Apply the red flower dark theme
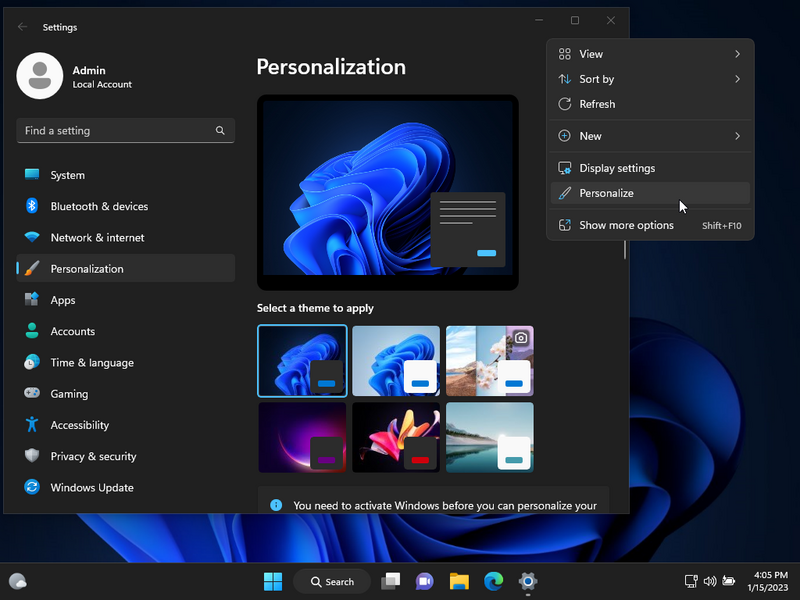The width and height of the screenshot is (800, 600). pos(396,438)
